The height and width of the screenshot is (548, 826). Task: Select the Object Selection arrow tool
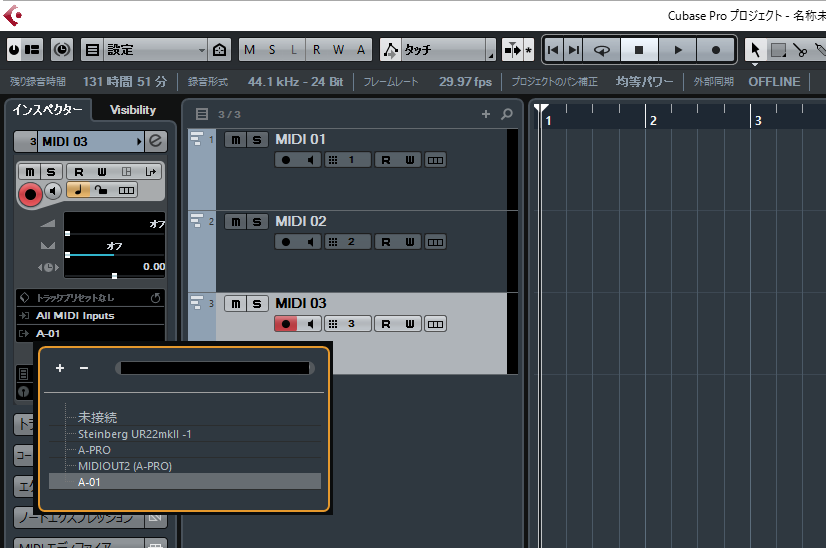(x=755, y=50)
